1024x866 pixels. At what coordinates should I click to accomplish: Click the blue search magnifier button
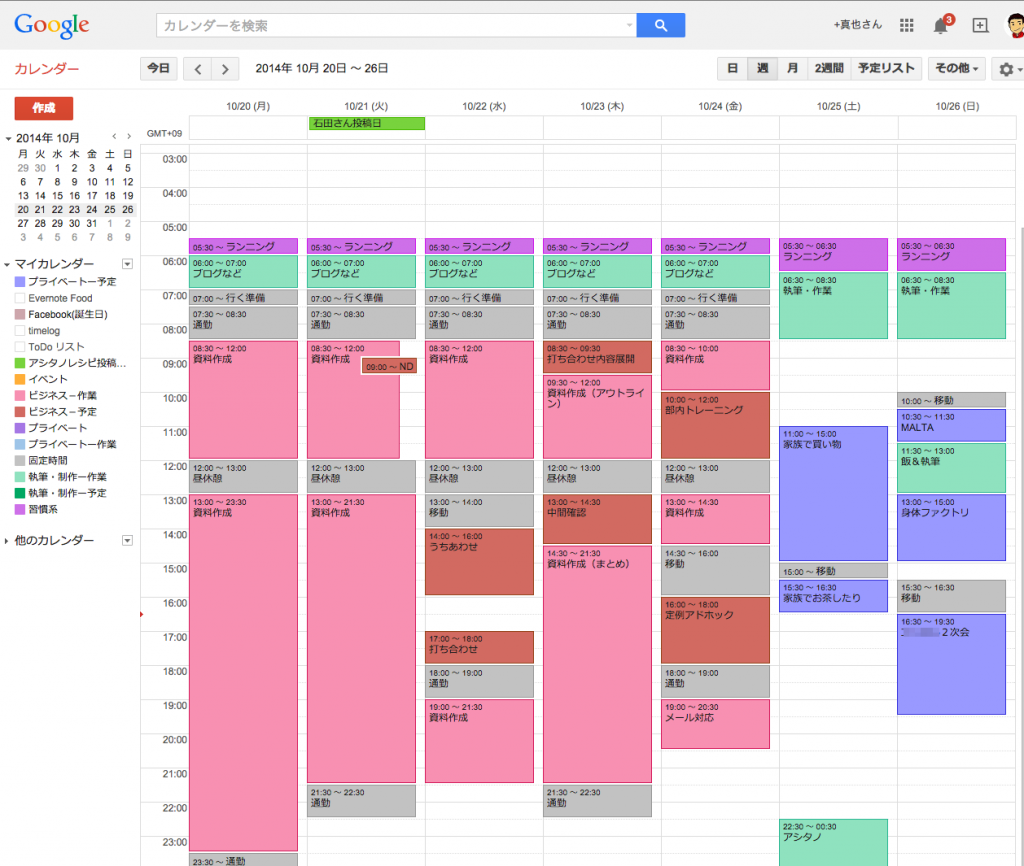click(x=660, y=25)
